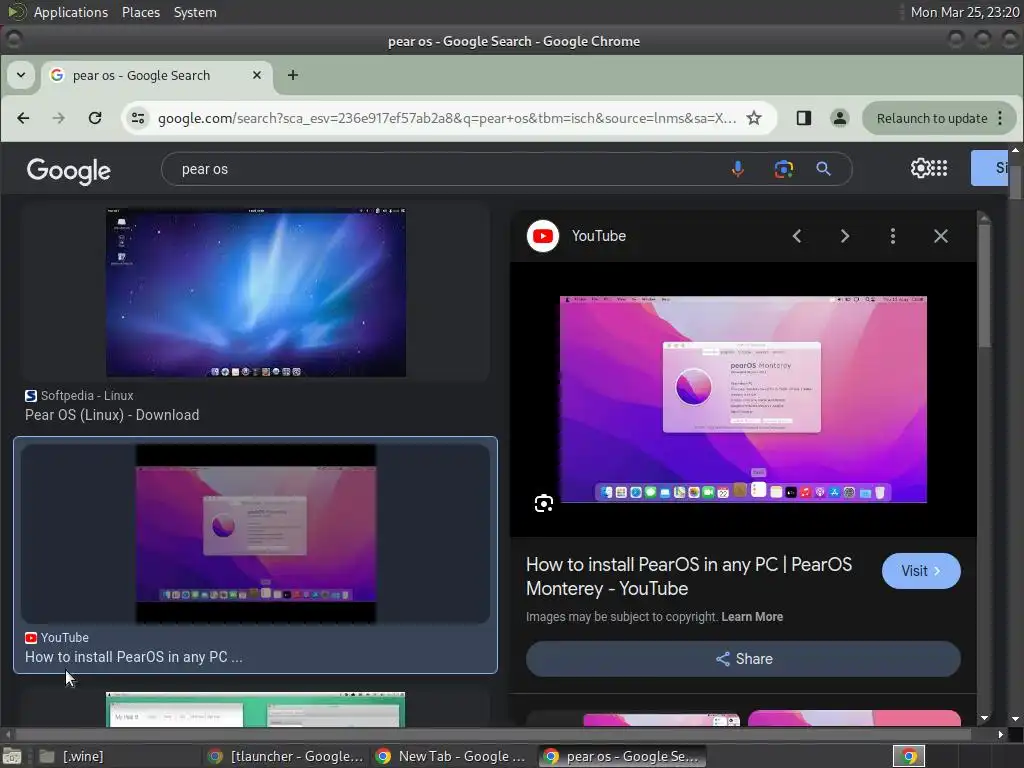
Task: Show desktop icon in bottom-left taskbar
Action: point(12,757)
